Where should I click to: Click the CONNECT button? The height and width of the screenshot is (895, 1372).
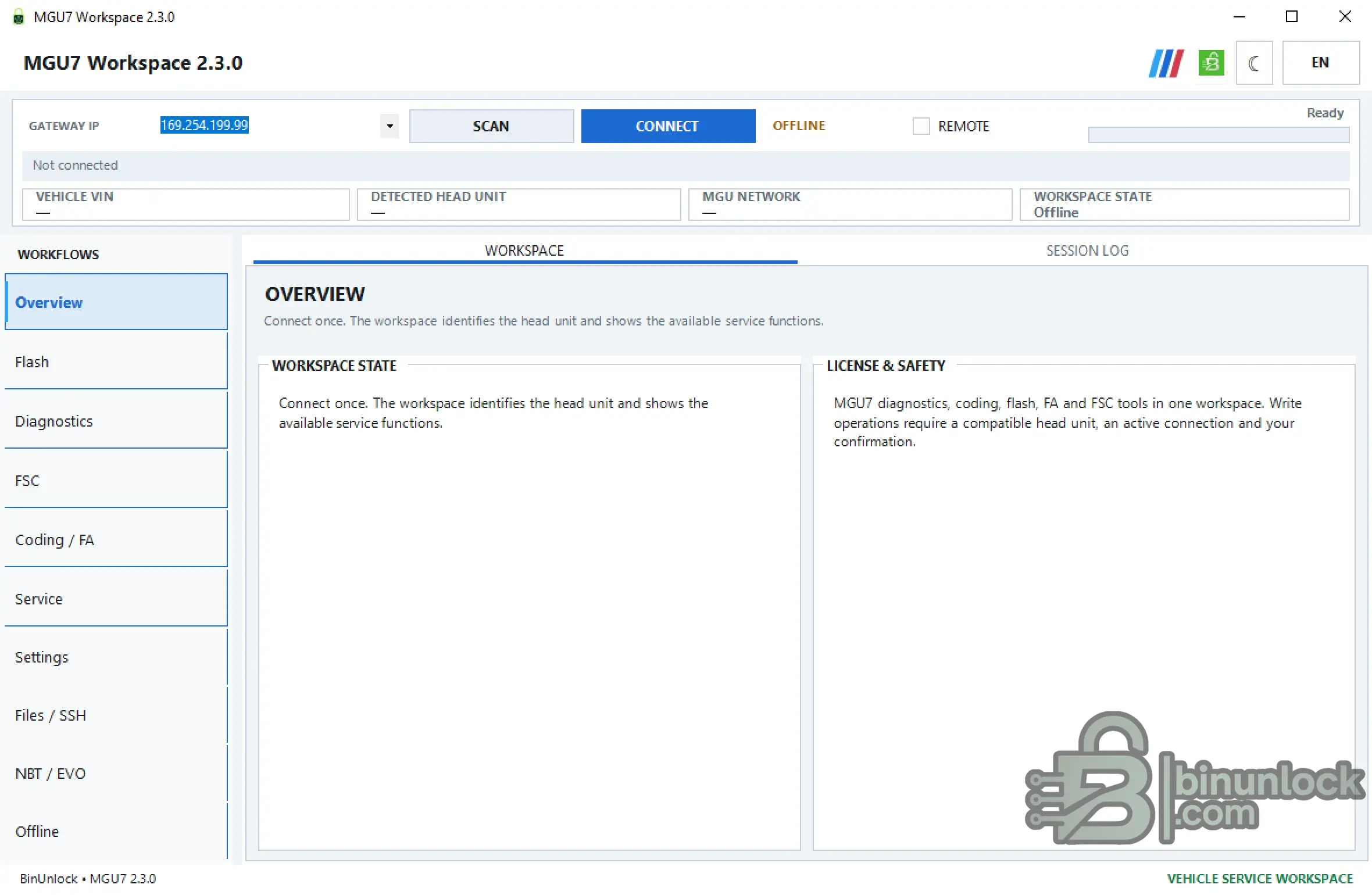668,126
